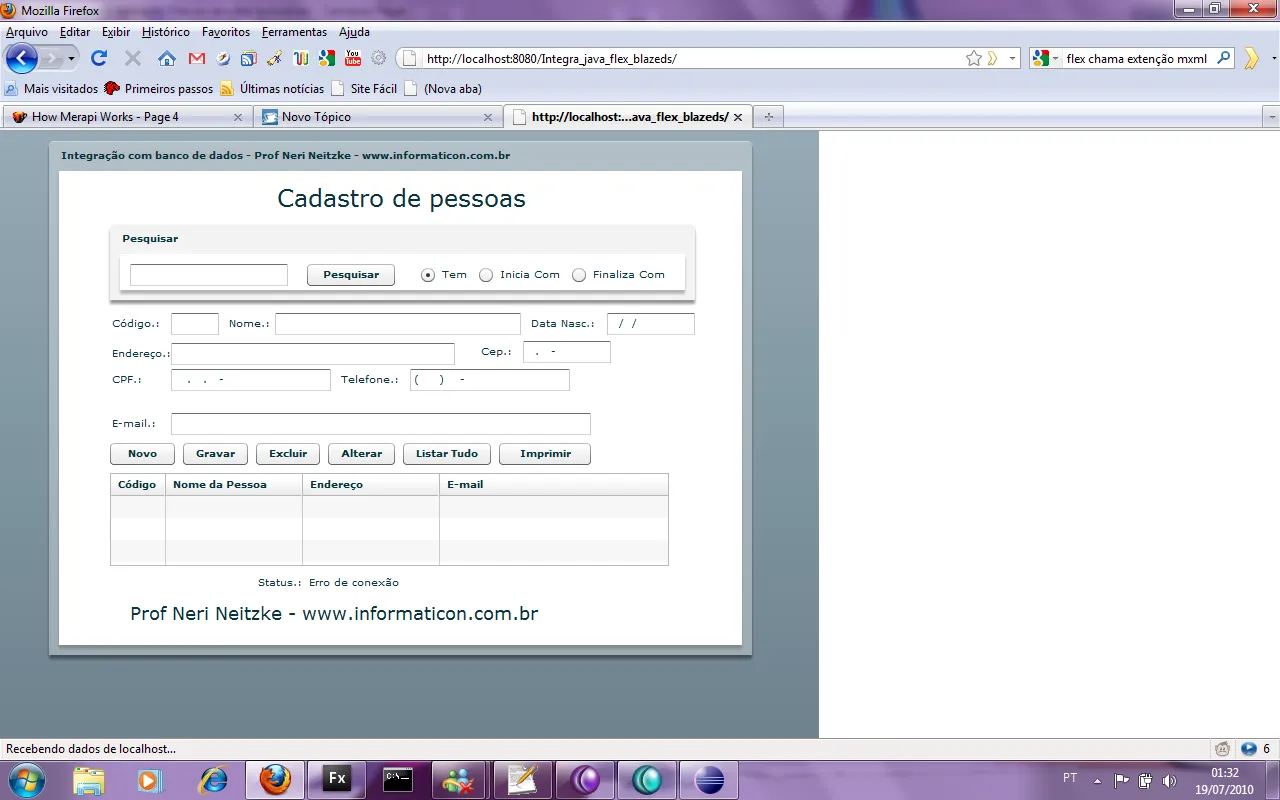
Task: Open the Editar menu
Action: (x=75, y=32)
